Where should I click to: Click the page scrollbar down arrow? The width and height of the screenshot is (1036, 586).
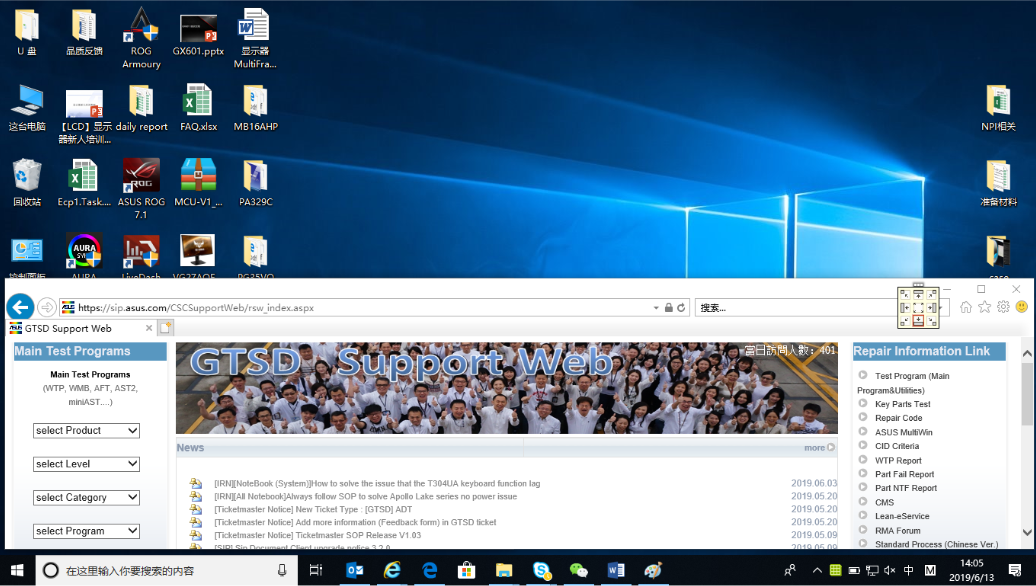pyautogui.click(x=1027, y=532)
